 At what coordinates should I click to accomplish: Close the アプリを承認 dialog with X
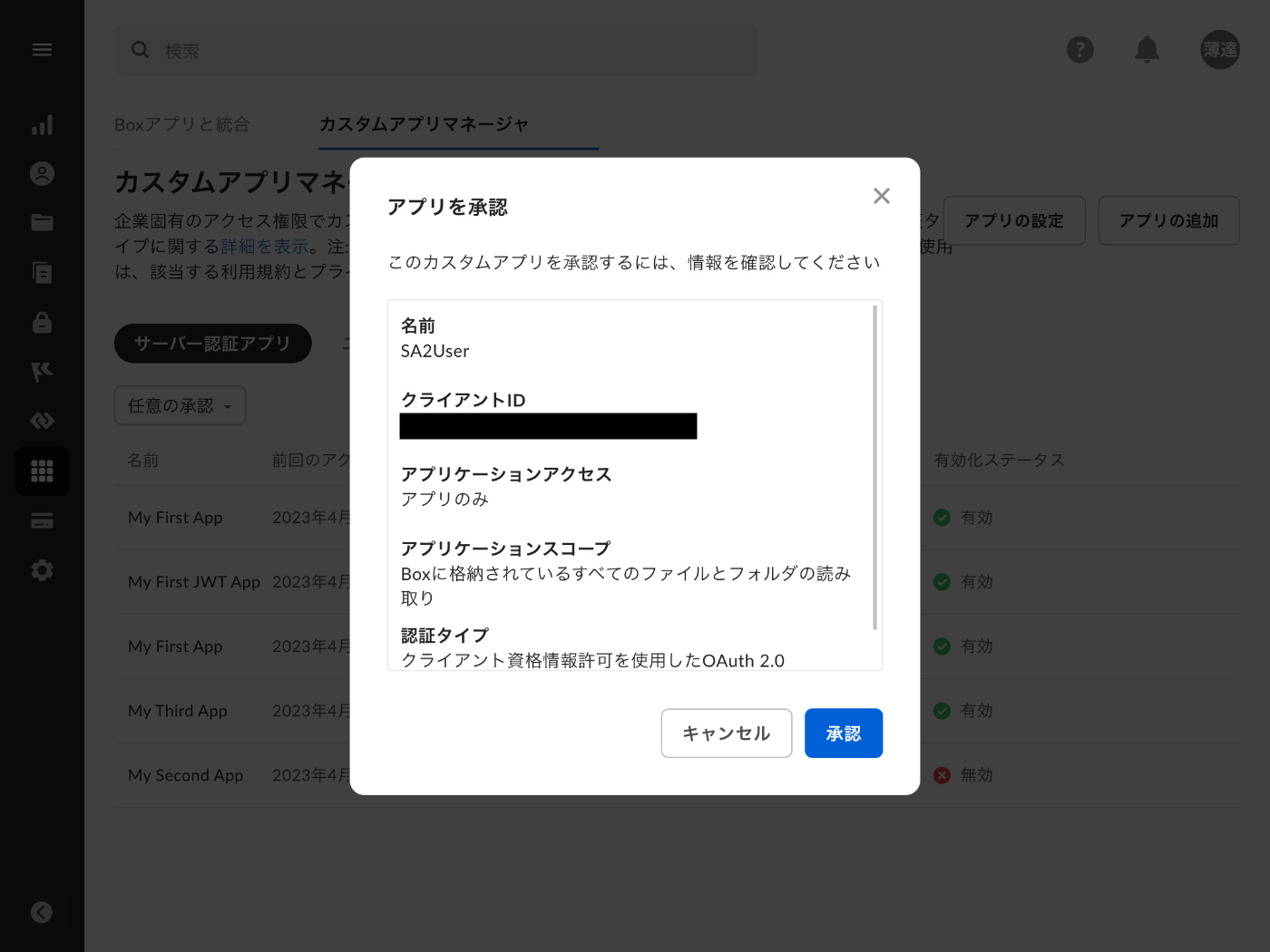881,196
